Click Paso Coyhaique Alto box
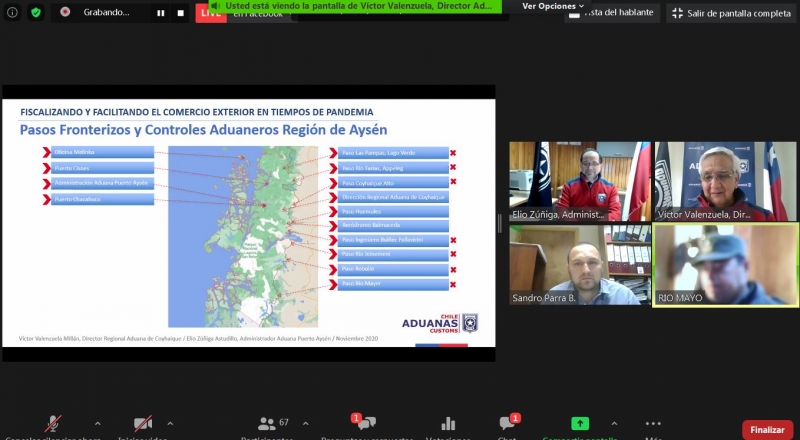800x440 pixels. coord(393,183)
